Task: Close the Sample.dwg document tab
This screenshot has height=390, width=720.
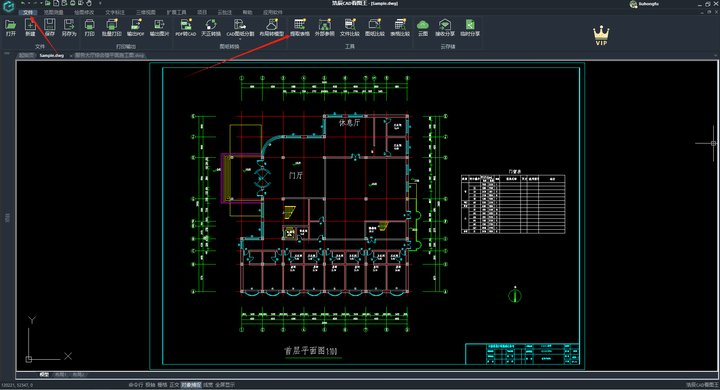Action: pos(71,56)
